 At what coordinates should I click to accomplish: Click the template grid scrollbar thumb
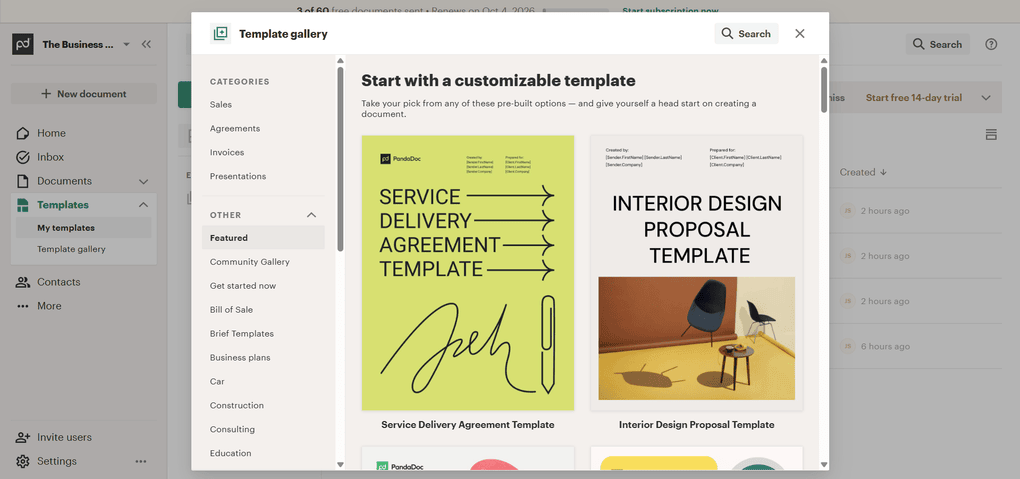(x=824, y=89)
